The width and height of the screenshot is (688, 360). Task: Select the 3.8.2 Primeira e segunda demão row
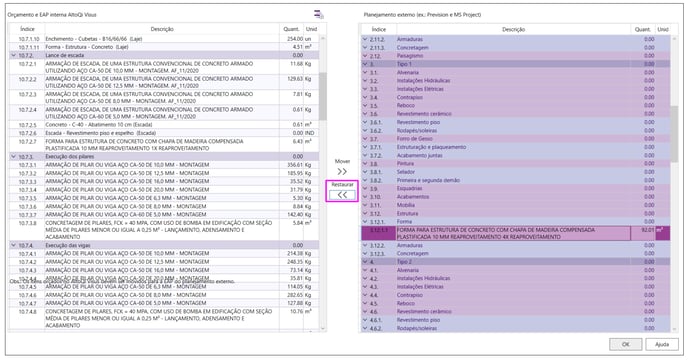[516, 180]
